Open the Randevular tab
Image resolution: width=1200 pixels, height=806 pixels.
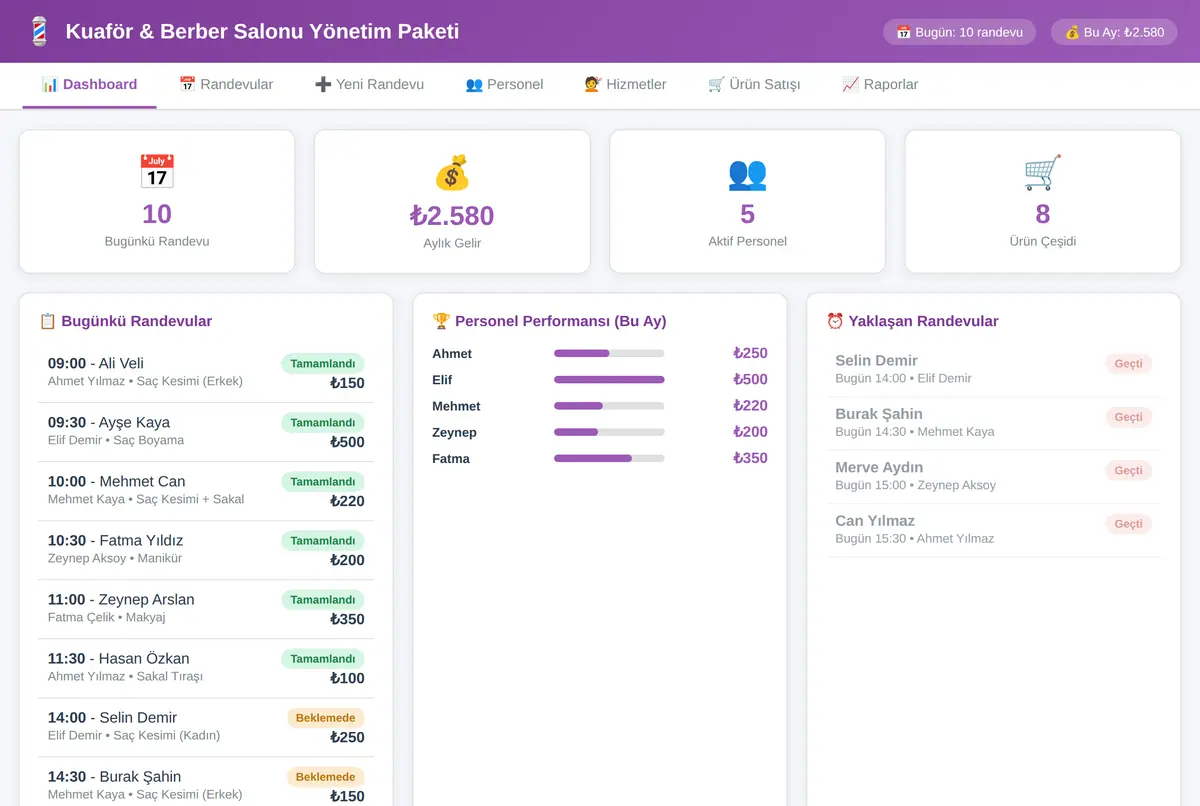click(x=226, y=85)
